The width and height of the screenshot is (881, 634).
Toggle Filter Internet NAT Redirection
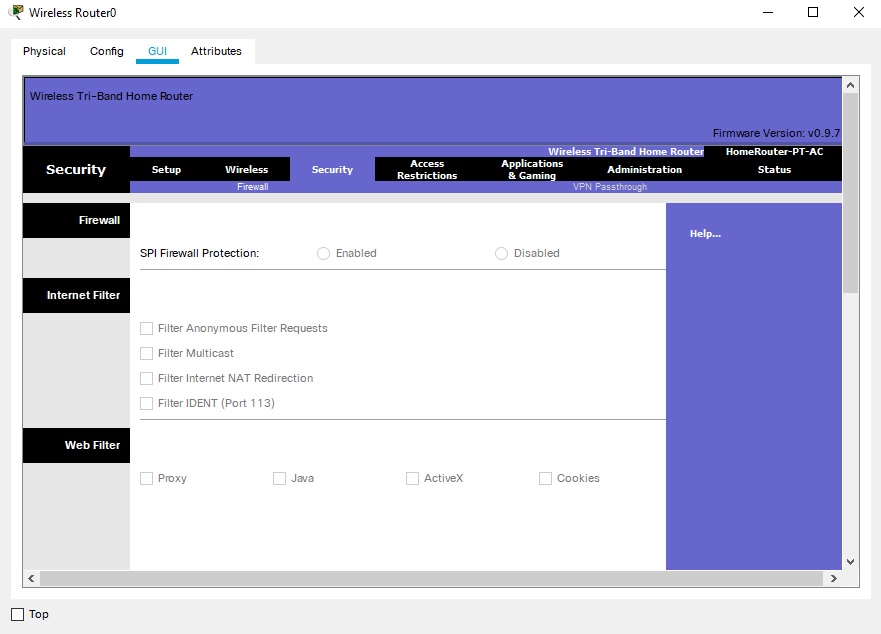147,379
